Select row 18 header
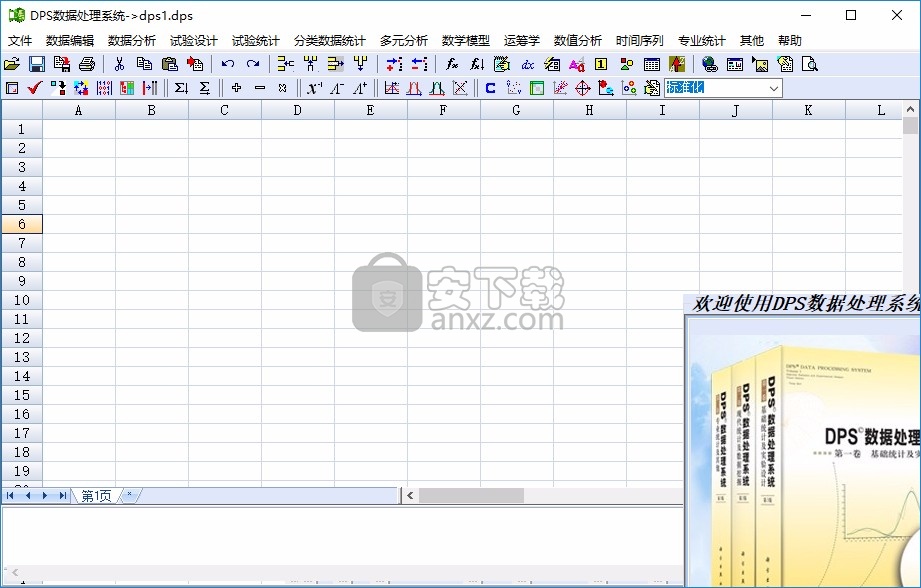 pos(22,452)
